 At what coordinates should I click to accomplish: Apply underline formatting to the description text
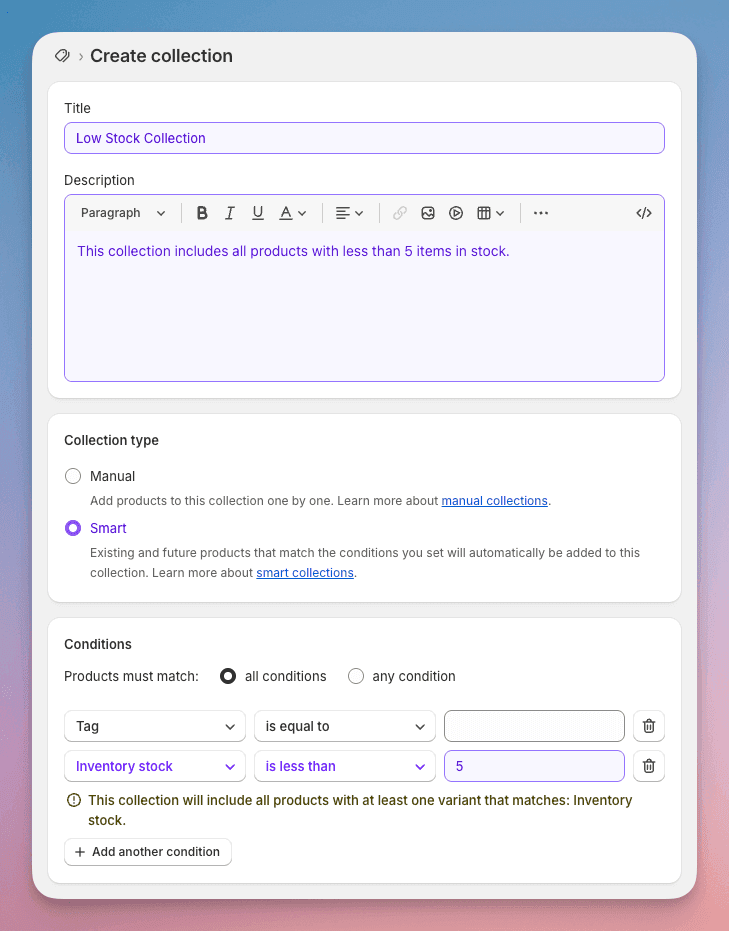click(x=257, y=212)
